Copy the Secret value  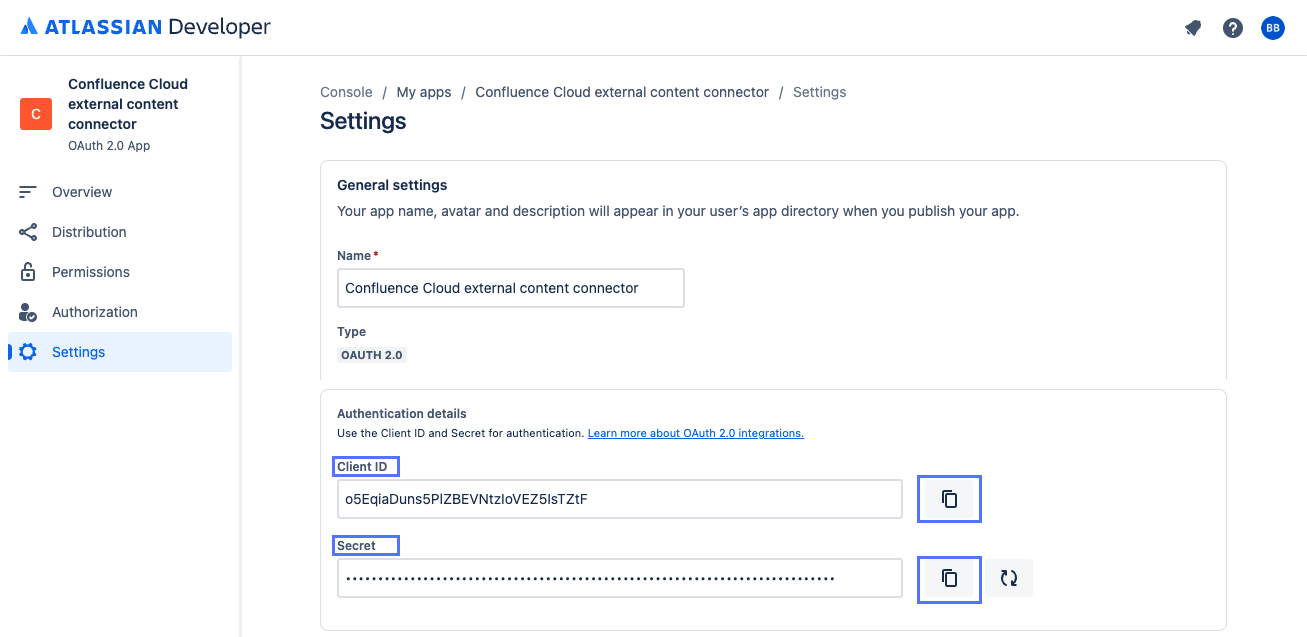tap(949, 578)
